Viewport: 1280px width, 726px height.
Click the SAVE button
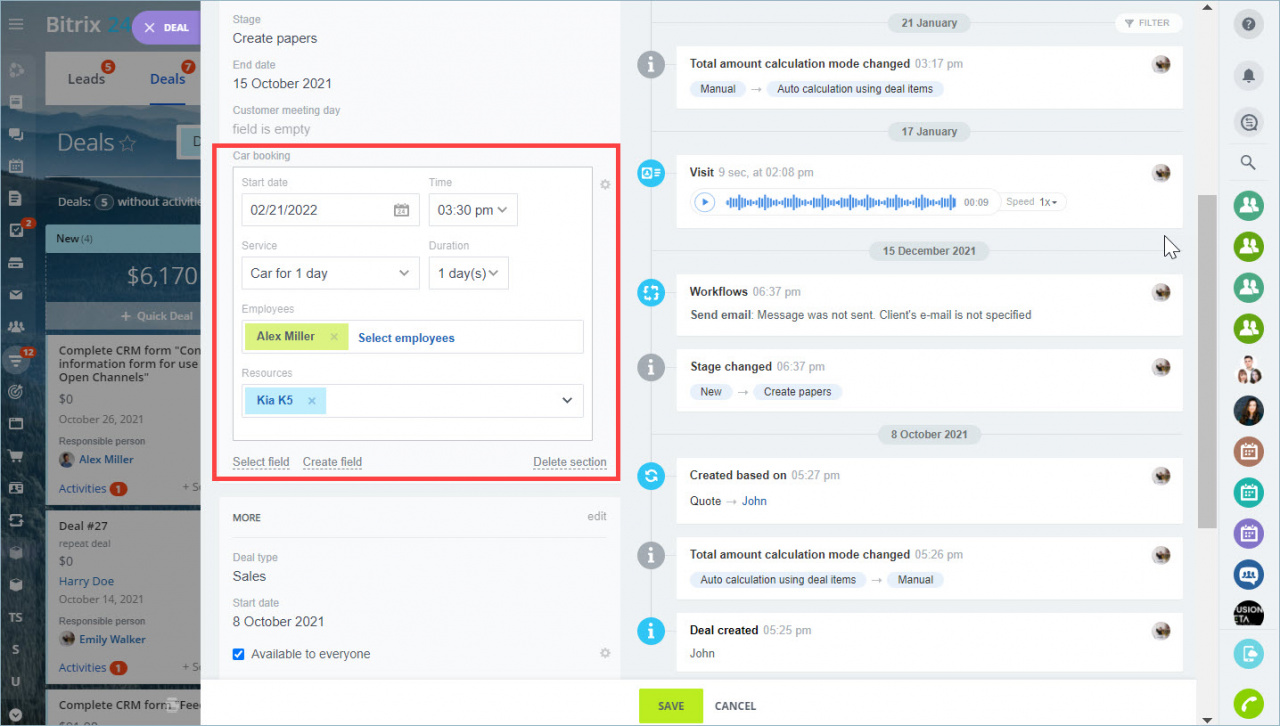(671, 706)
